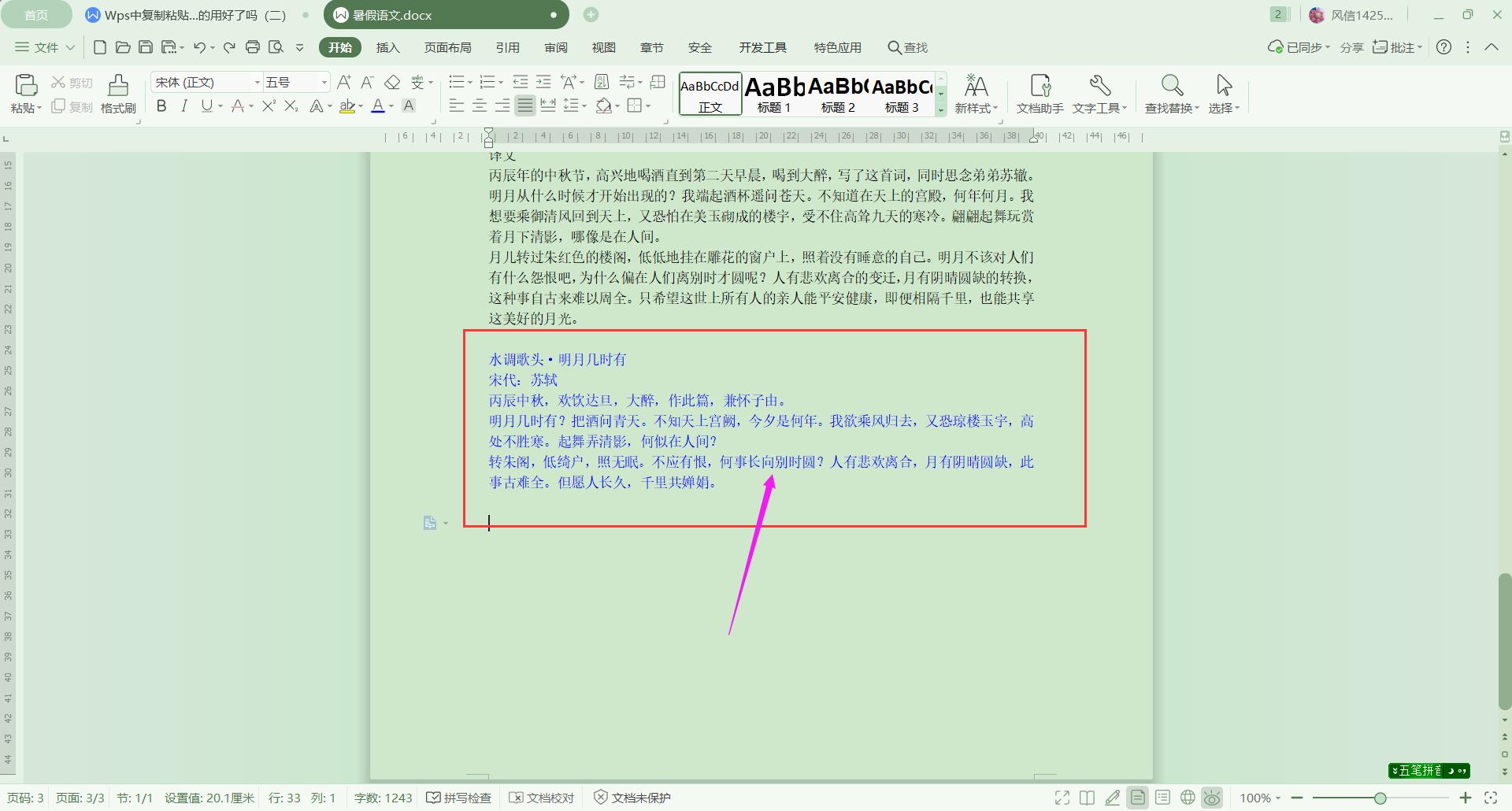Switch to full screen view mode
1512x811 pixels.
pyautogui.click(x=1062, y=798)
